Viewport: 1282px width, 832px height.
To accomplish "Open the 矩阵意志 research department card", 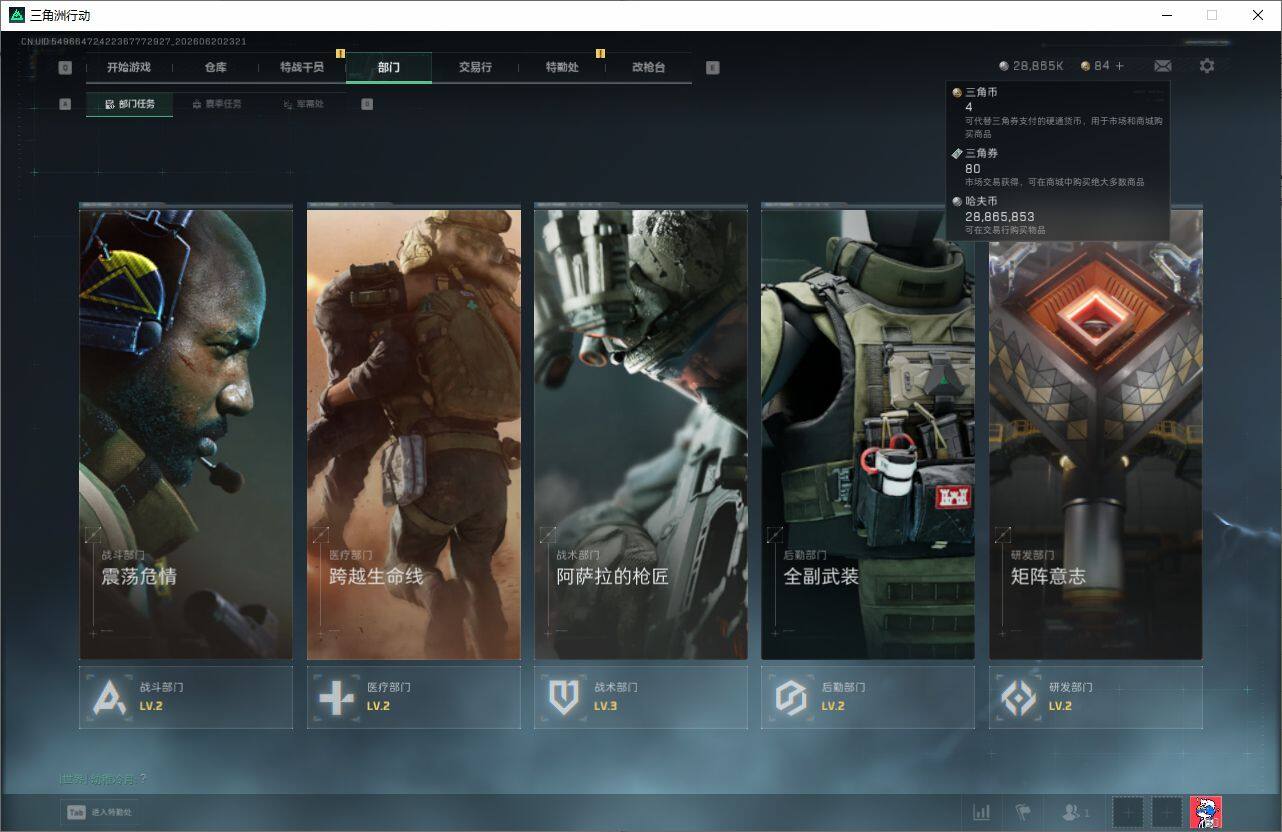I will click(x=1096, y=432).
